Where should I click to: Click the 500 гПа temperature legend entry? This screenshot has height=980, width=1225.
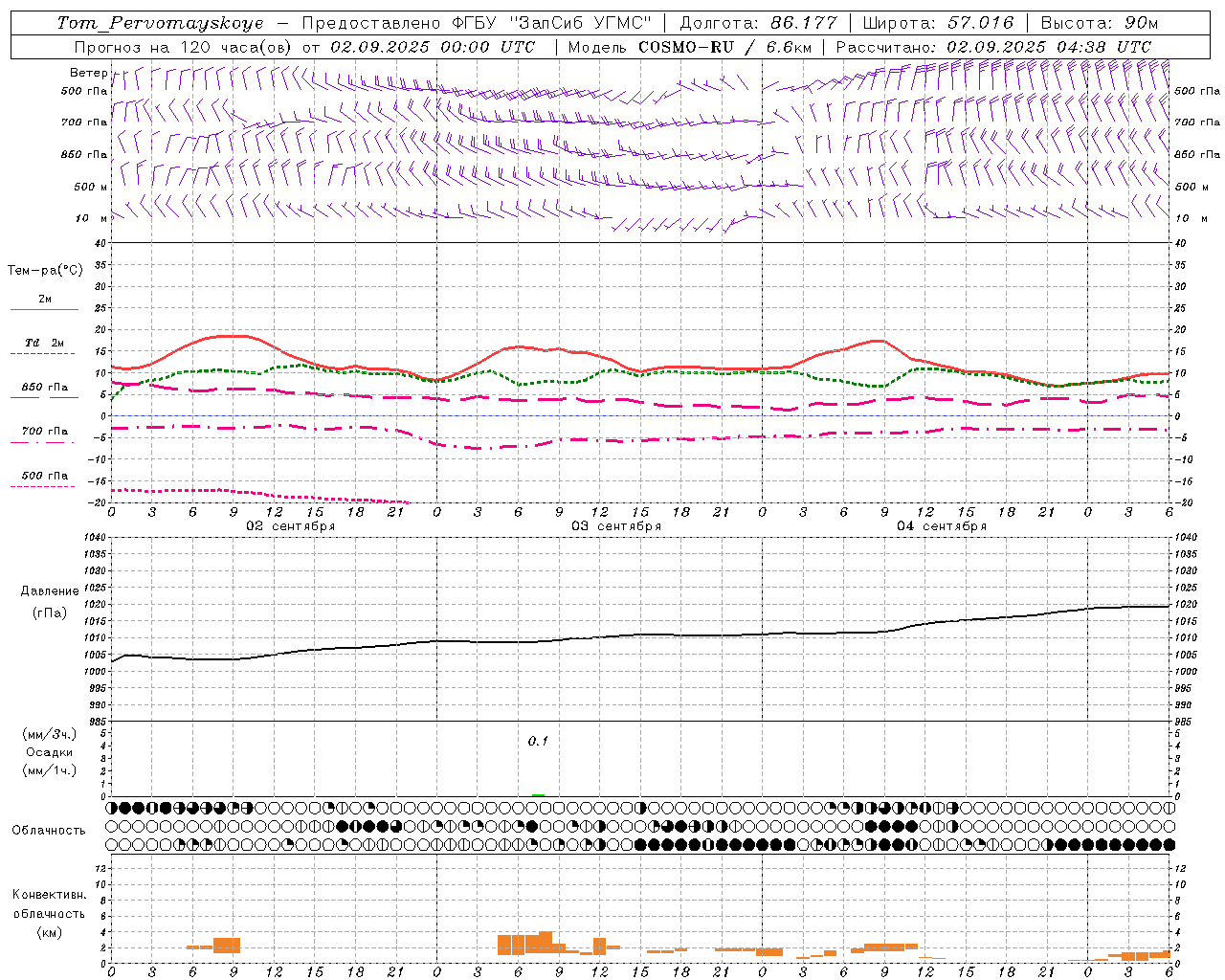(x=45, y=476)
